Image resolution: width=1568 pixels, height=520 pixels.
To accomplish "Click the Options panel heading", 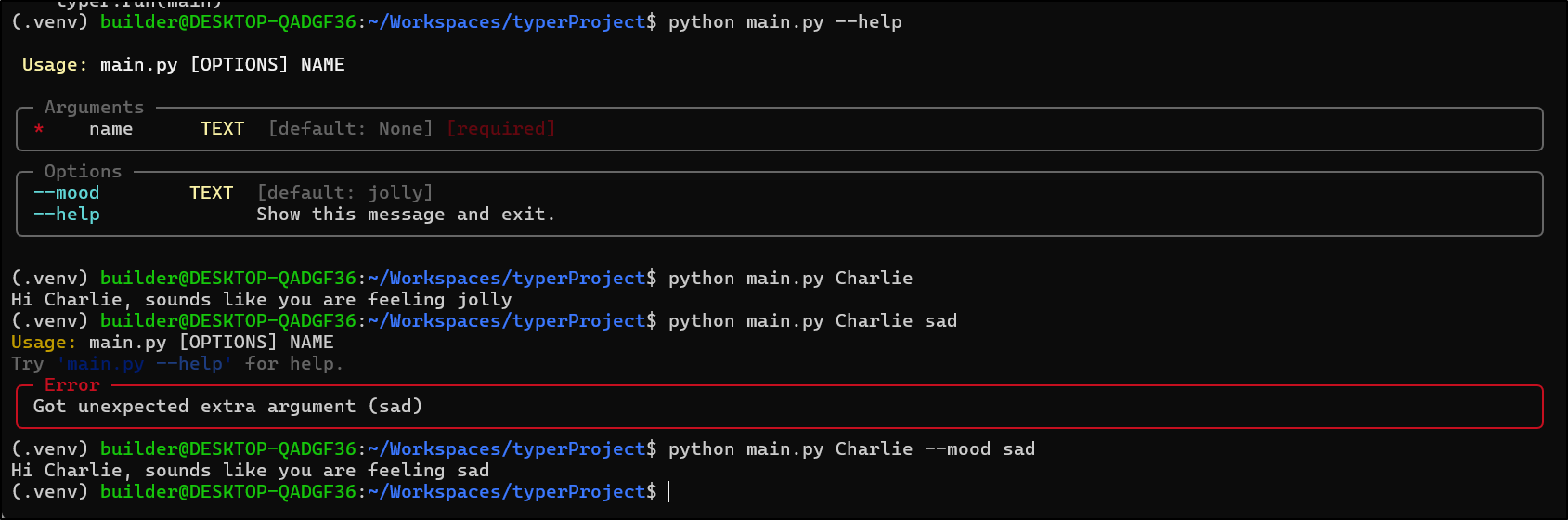I will click(83, 172).
